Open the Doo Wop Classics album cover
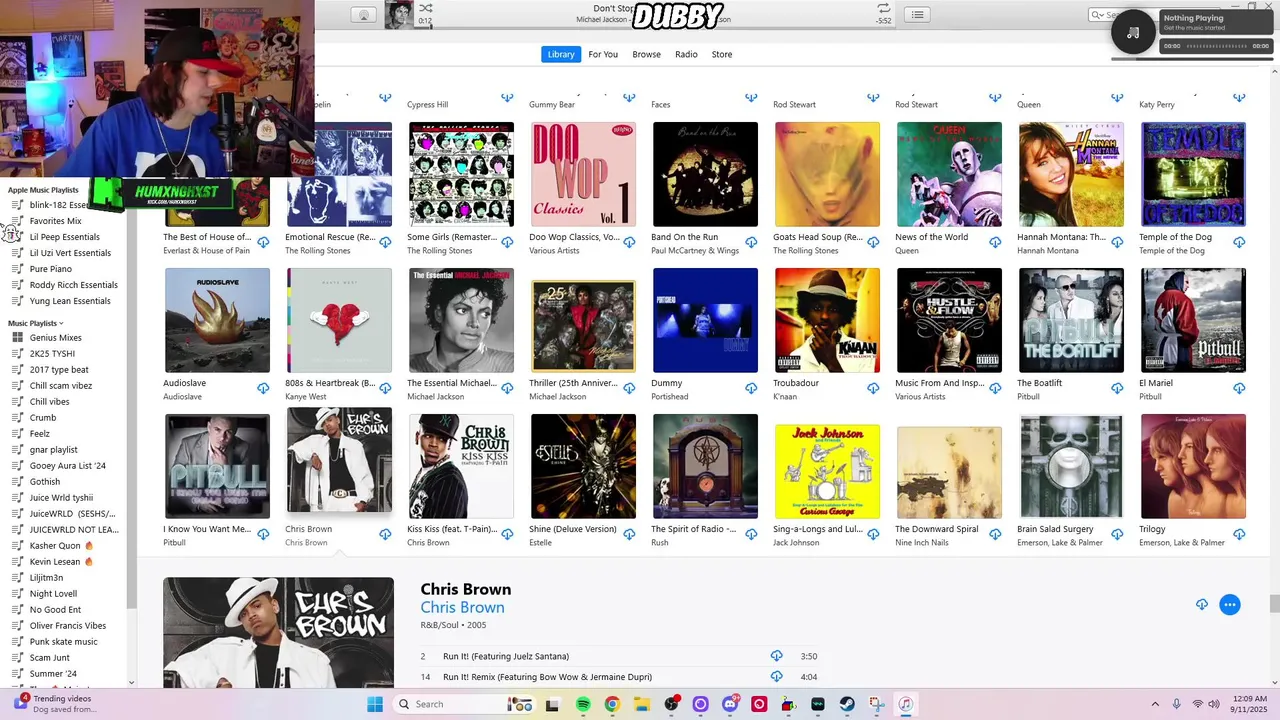 [x=583, y=174]
